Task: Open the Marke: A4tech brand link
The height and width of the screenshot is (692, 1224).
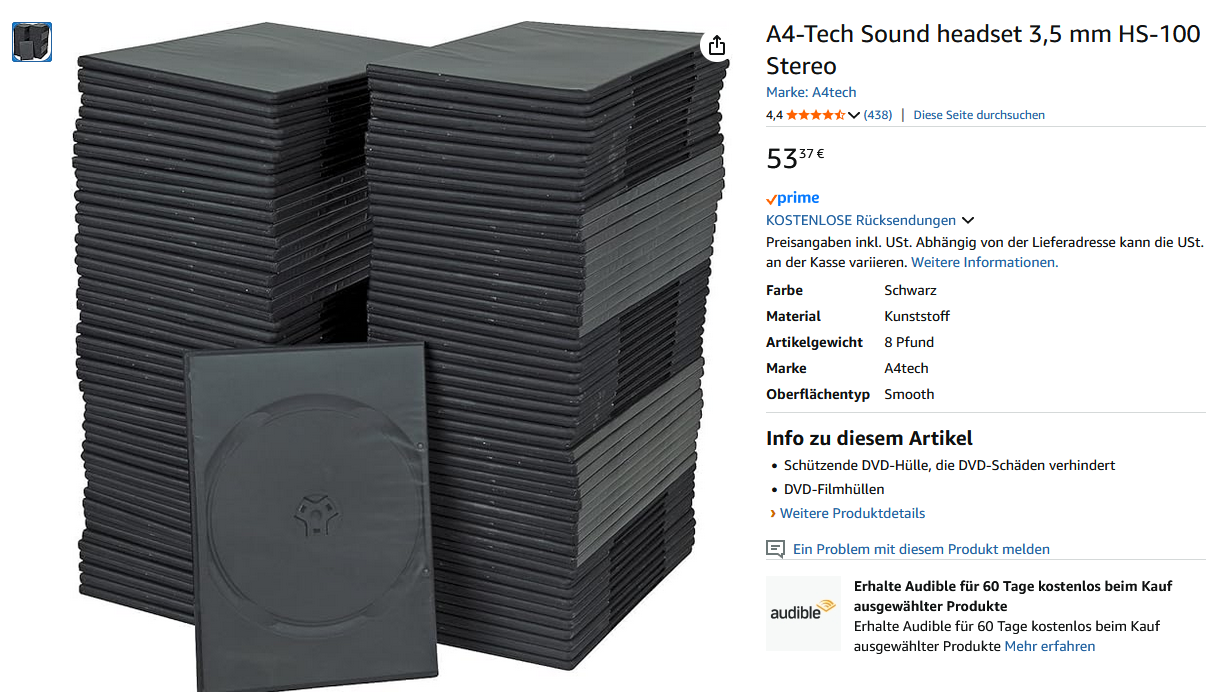Action: 811,92
